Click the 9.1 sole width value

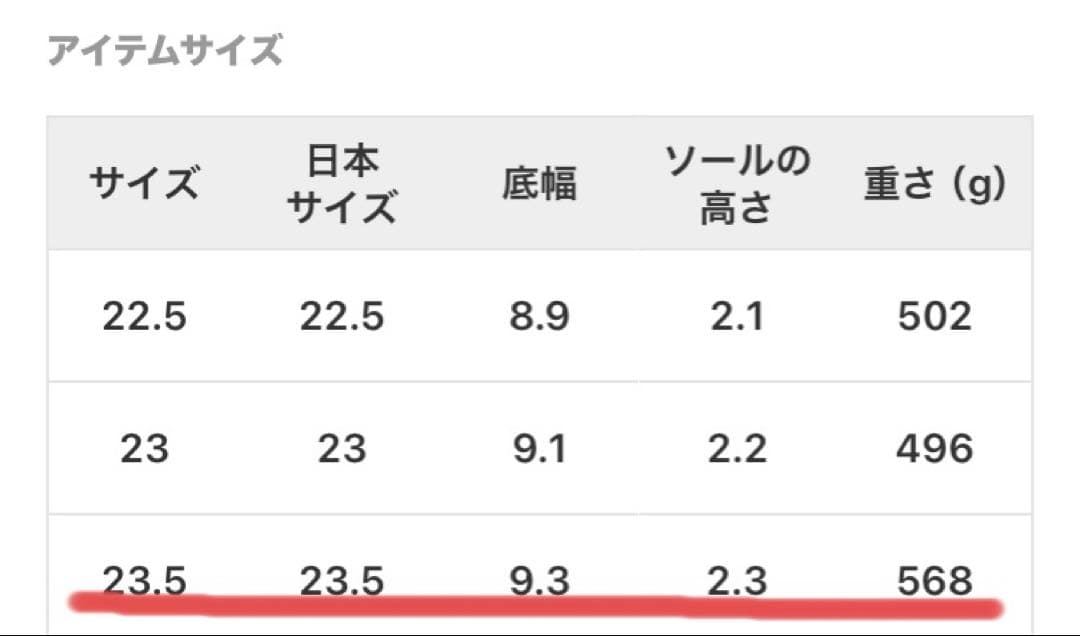click(x=539, y=448)
